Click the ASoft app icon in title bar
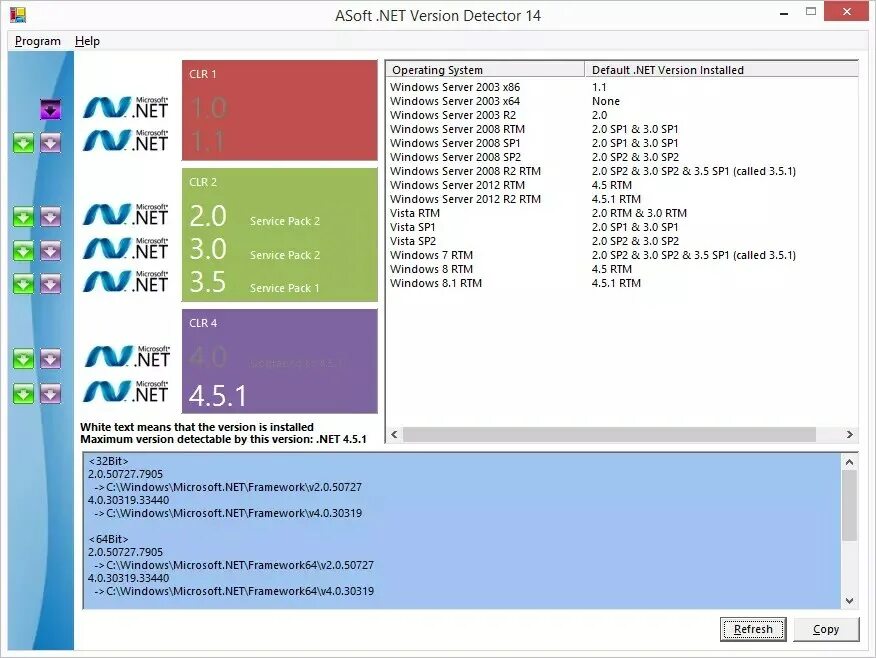Screen dimensions: 876x658 (x=18, y=15)
